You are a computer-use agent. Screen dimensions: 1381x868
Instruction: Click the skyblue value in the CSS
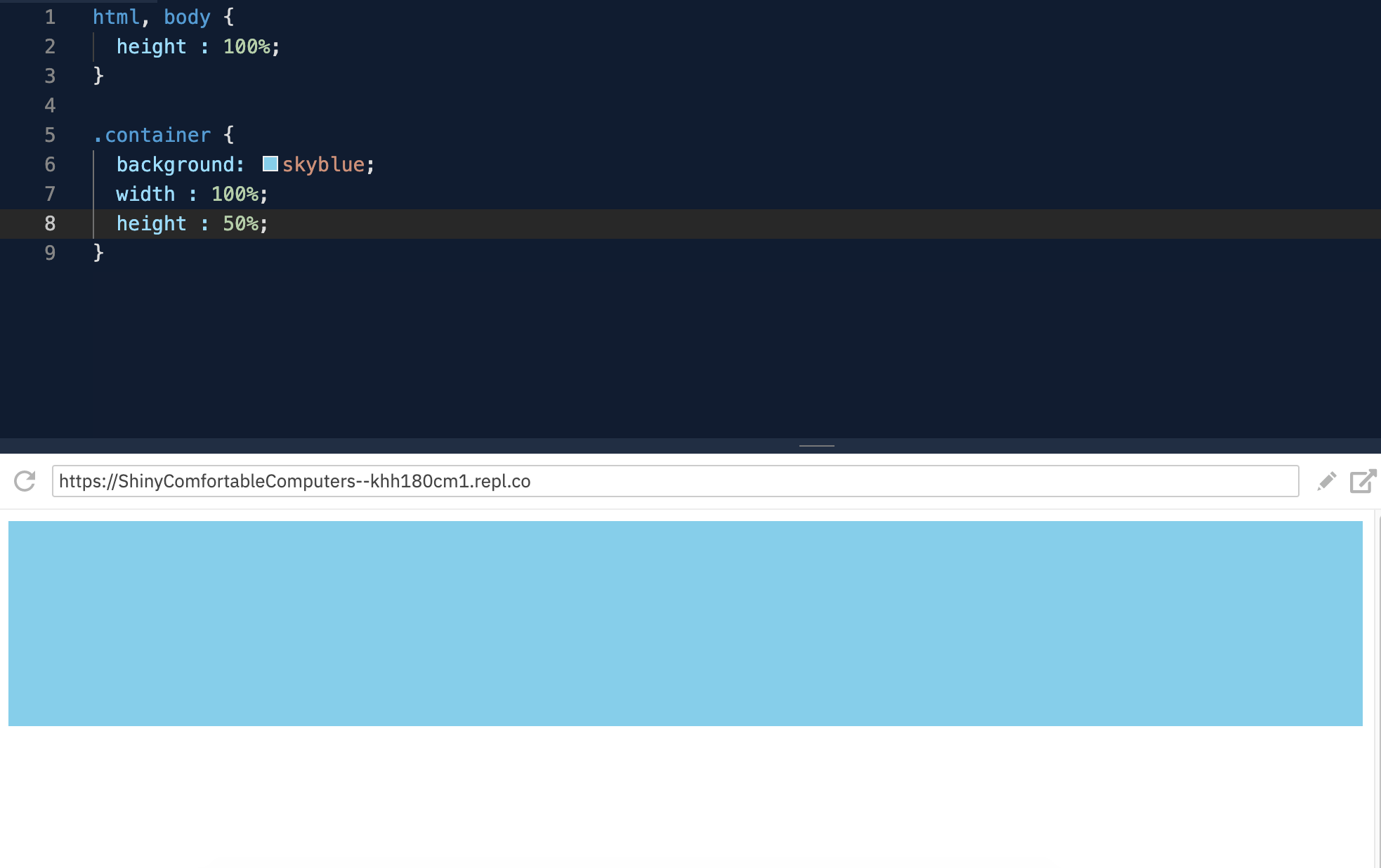(323, 164)
